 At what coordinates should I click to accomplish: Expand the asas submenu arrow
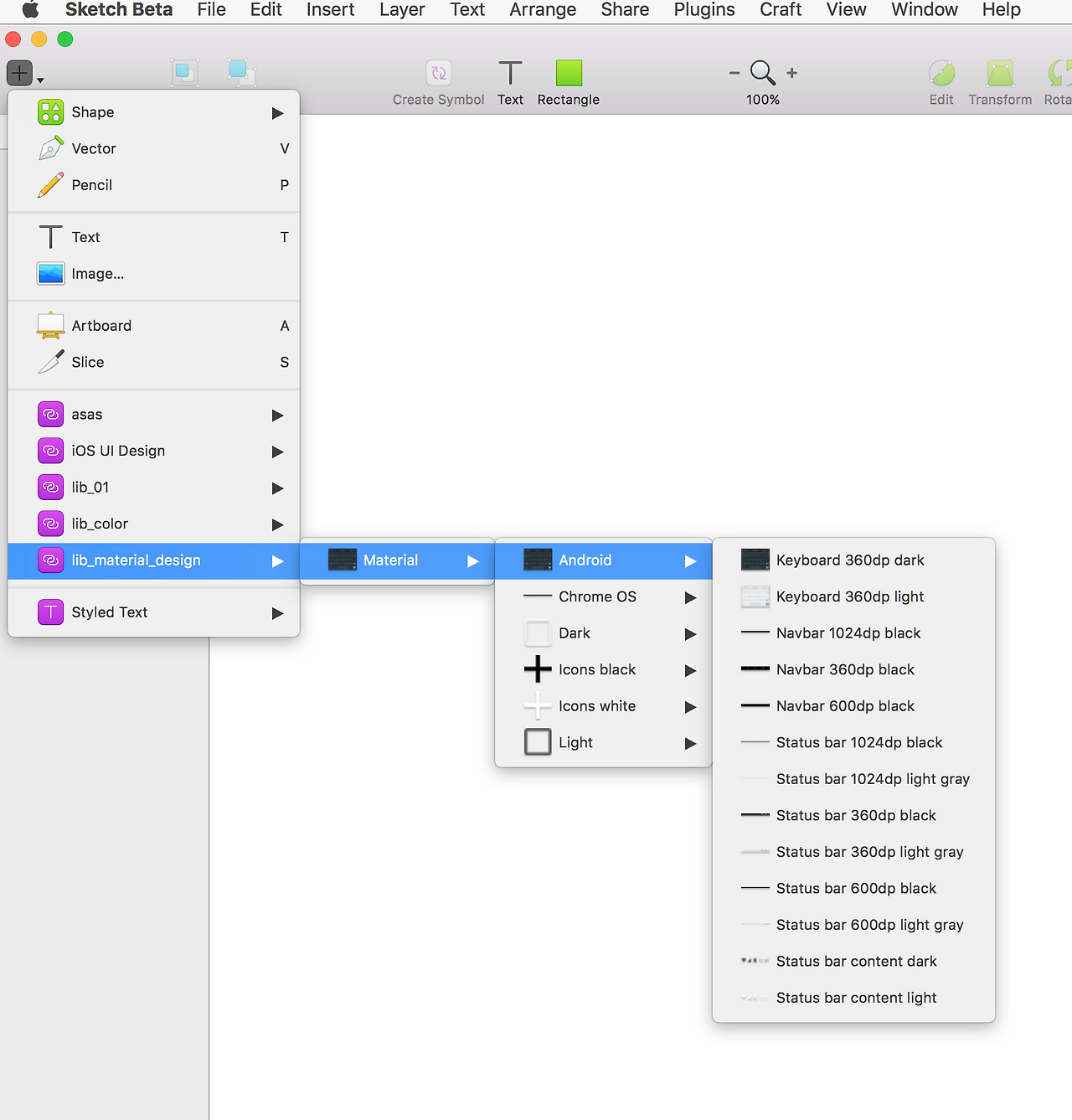click(277, 415)
